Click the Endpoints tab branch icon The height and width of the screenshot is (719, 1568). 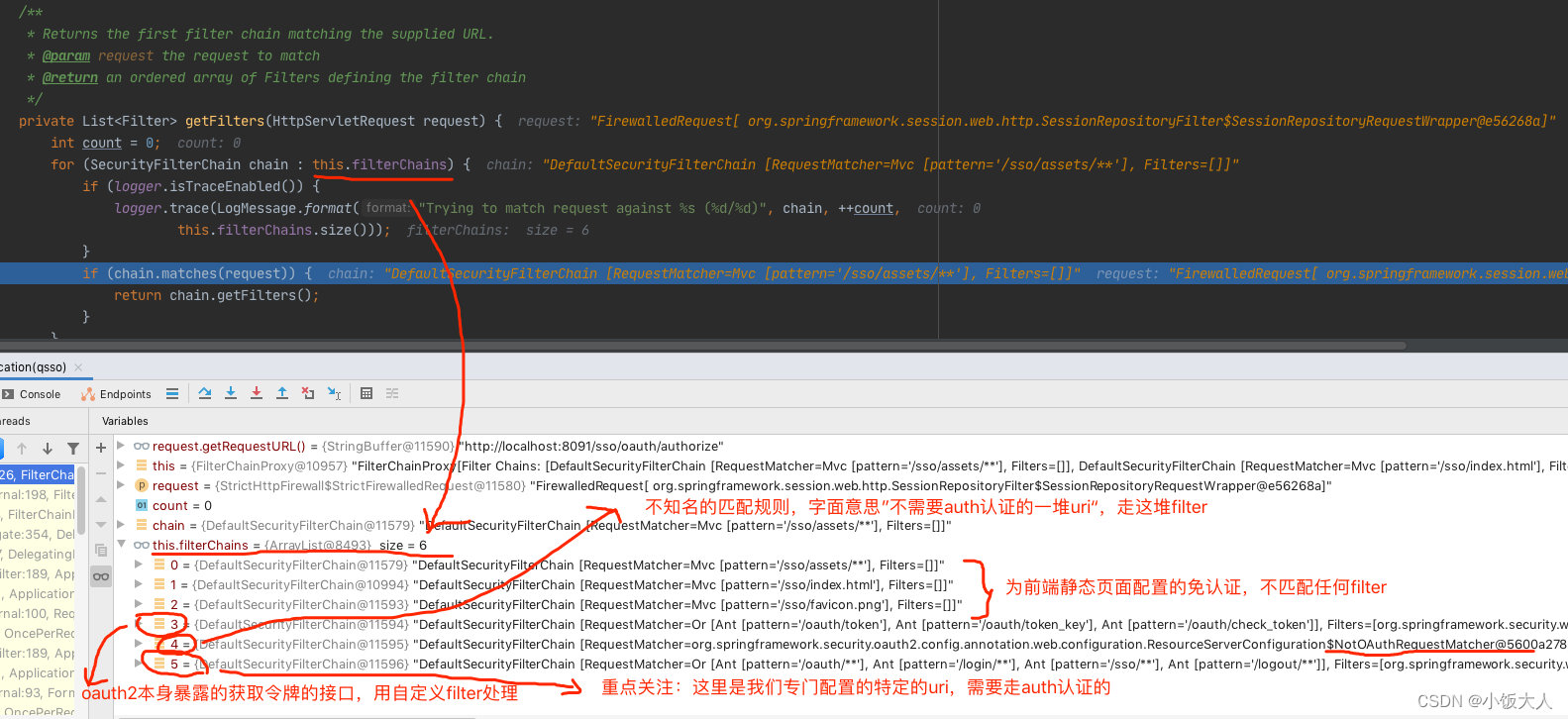tap(88, 394)
